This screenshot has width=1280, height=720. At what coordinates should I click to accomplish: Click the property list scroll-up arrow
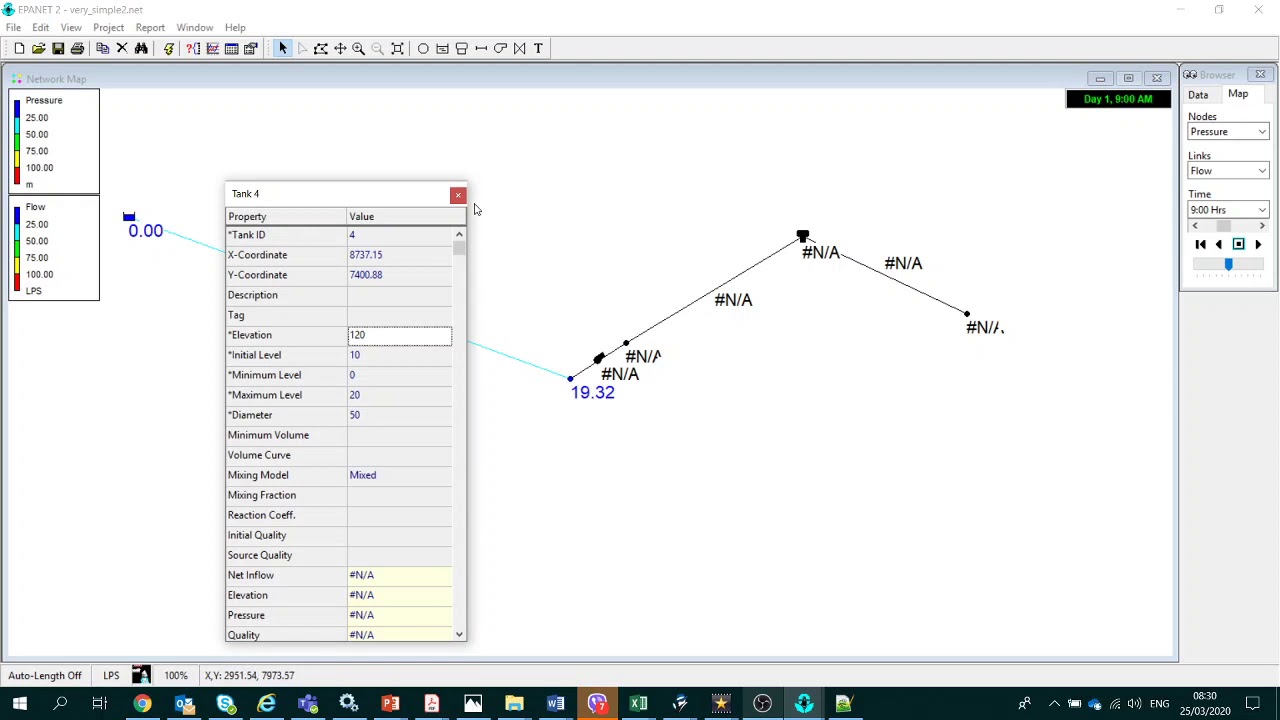459,235
